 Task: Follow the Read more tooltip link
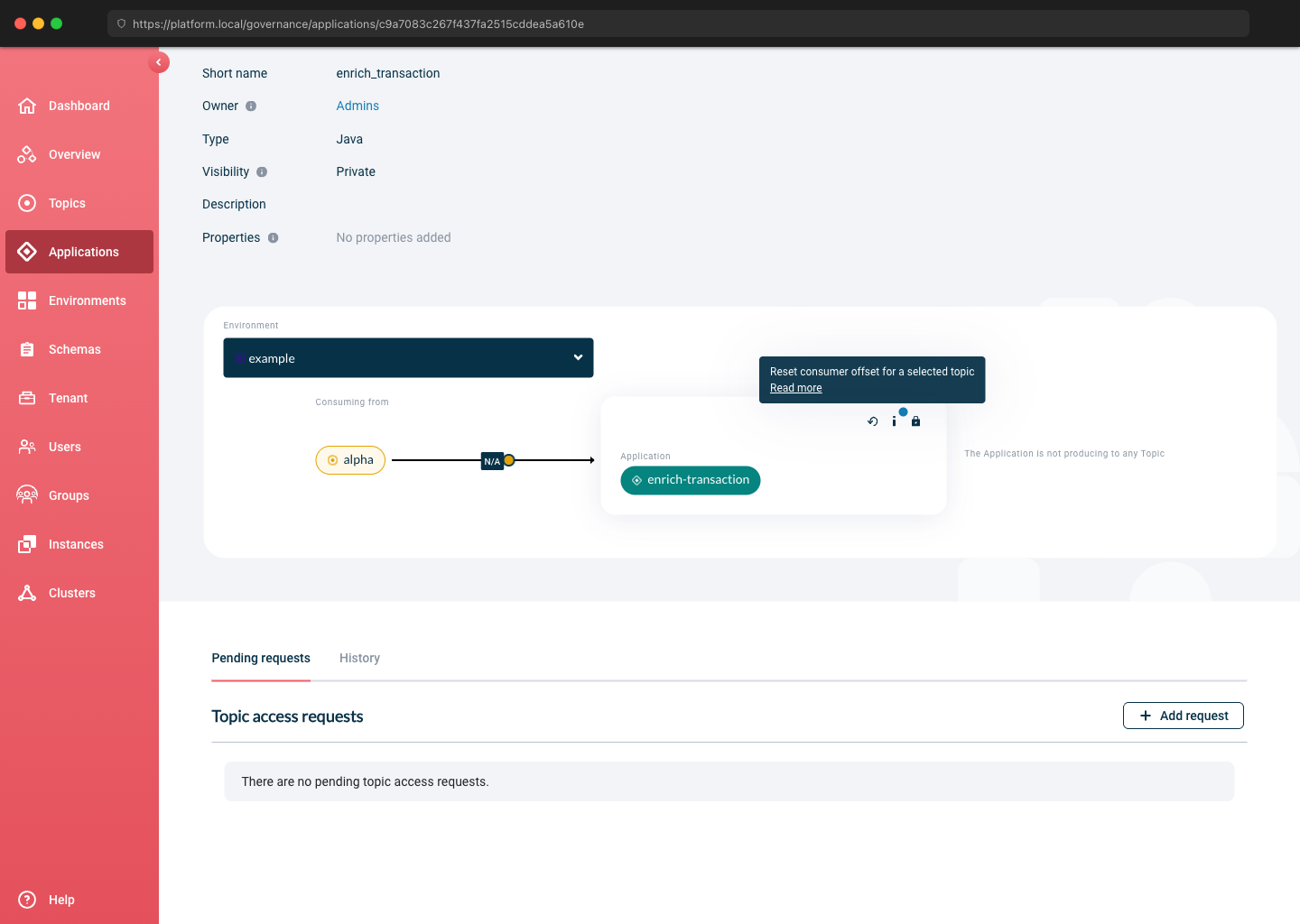(795, 388)
